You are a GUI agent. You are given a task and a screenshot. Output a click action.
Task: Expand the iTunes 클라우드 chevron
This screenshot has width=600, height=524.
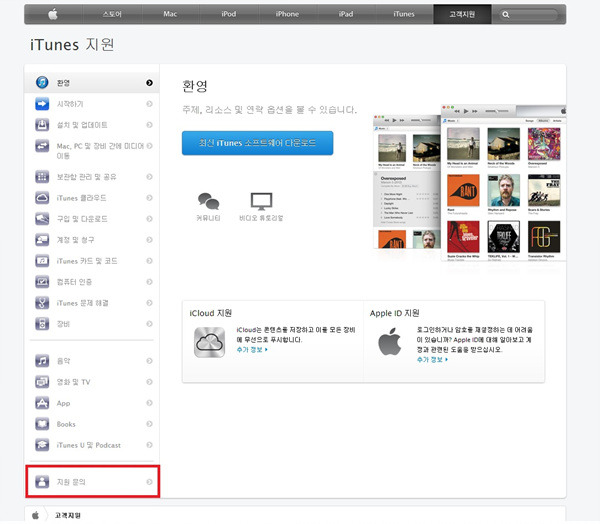point(149,198)
